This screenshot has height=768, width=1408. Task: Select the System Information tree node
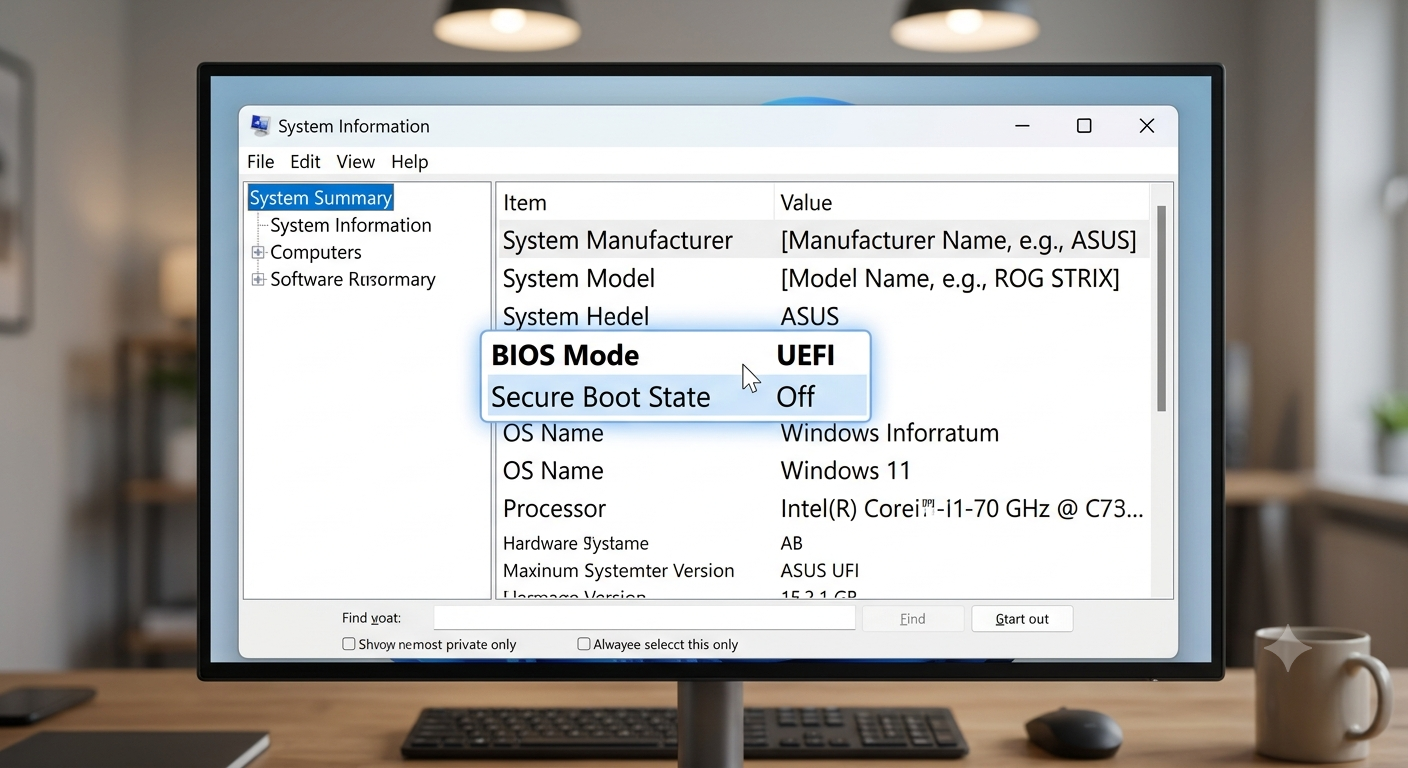350,225
